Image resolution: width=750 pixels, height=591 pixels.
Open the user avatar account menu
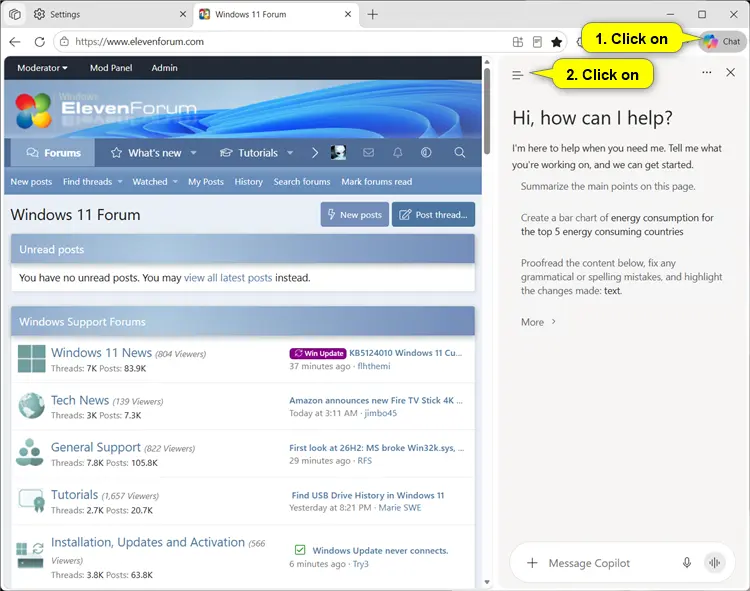pos(338,153)
